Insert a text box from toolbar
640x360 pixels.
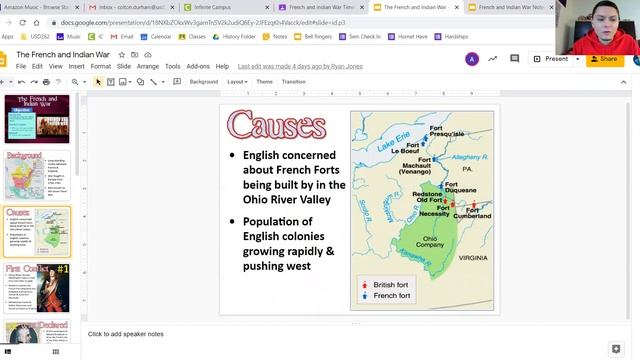(x=111, y=82)
